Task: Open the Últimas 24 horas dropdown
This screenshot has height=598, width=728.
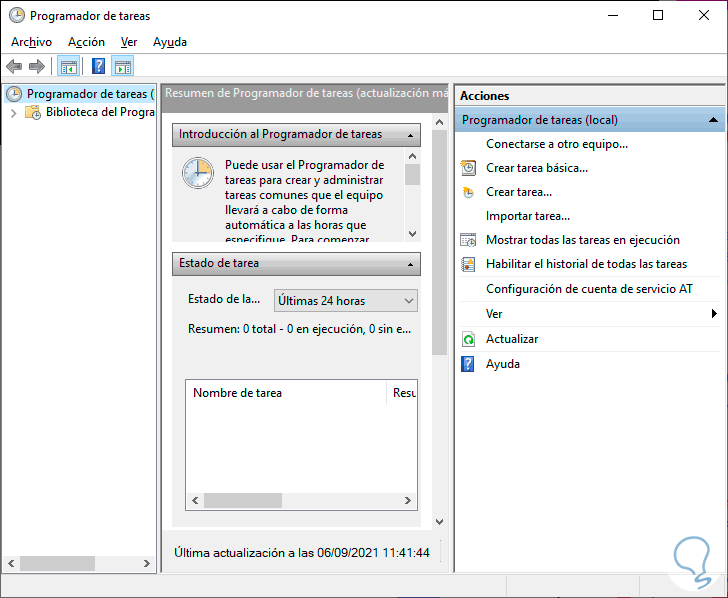Action: point(346,301)
